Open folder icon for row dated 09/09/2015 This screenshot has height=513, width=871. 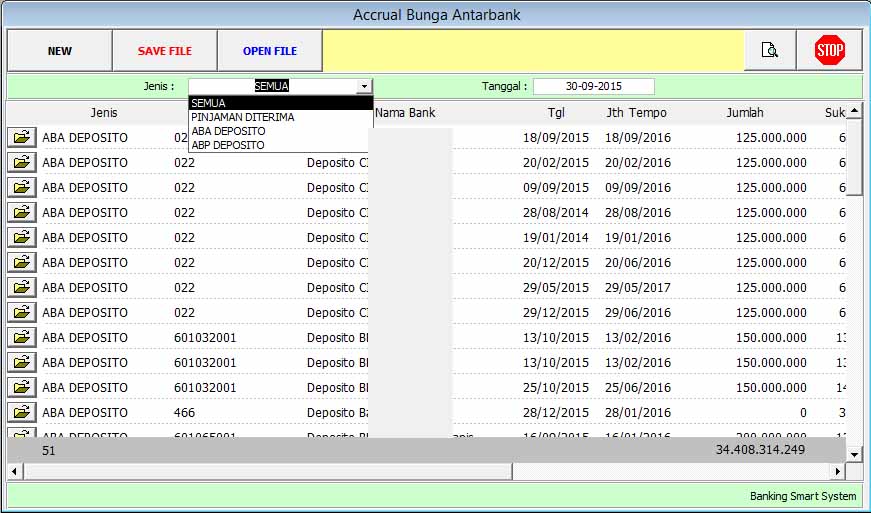(22, 187)
